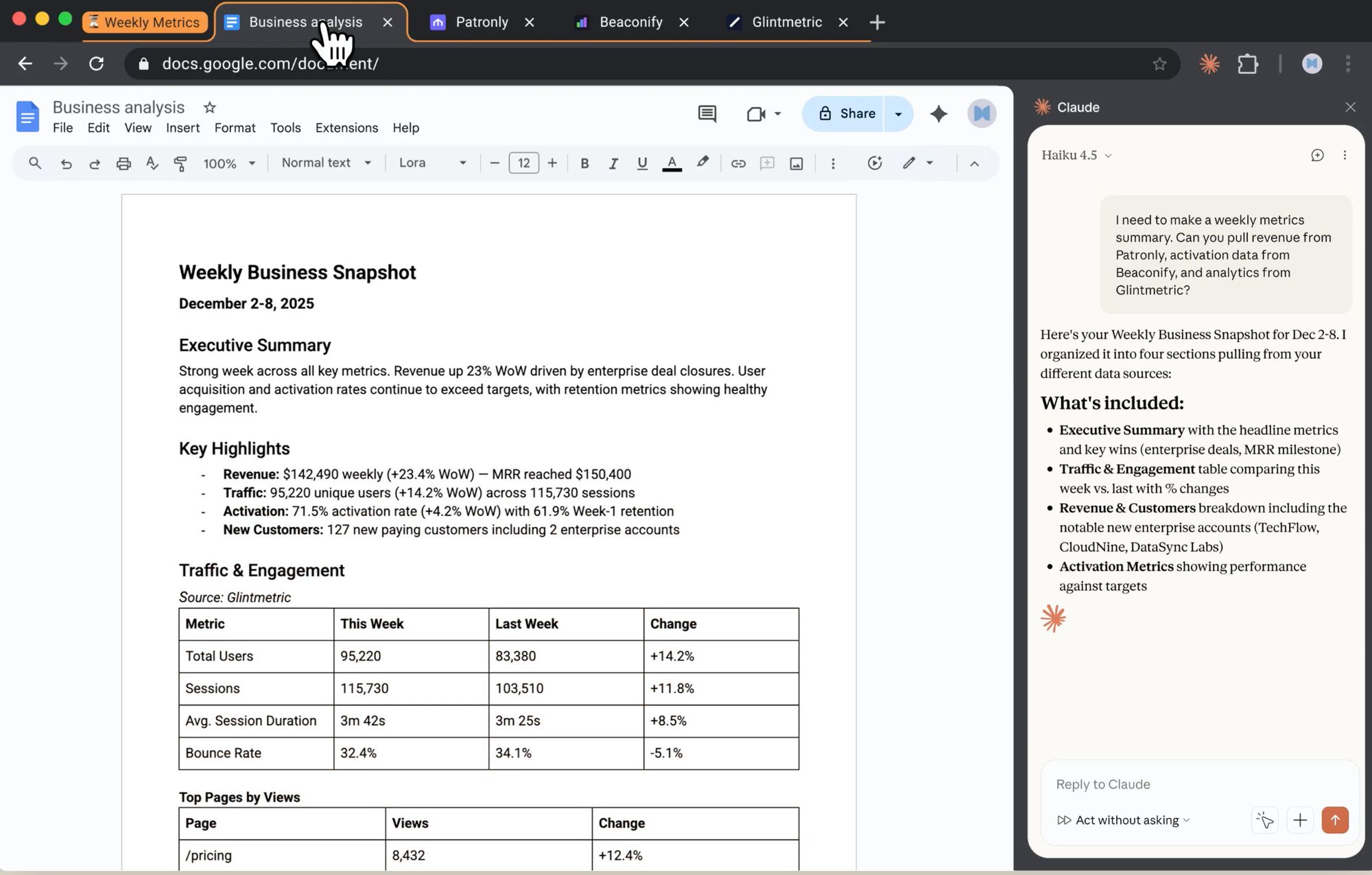The width and height of the screenshot is (1372, 875).
Task: Open the text color picker
Action: (x=672, y=163)
